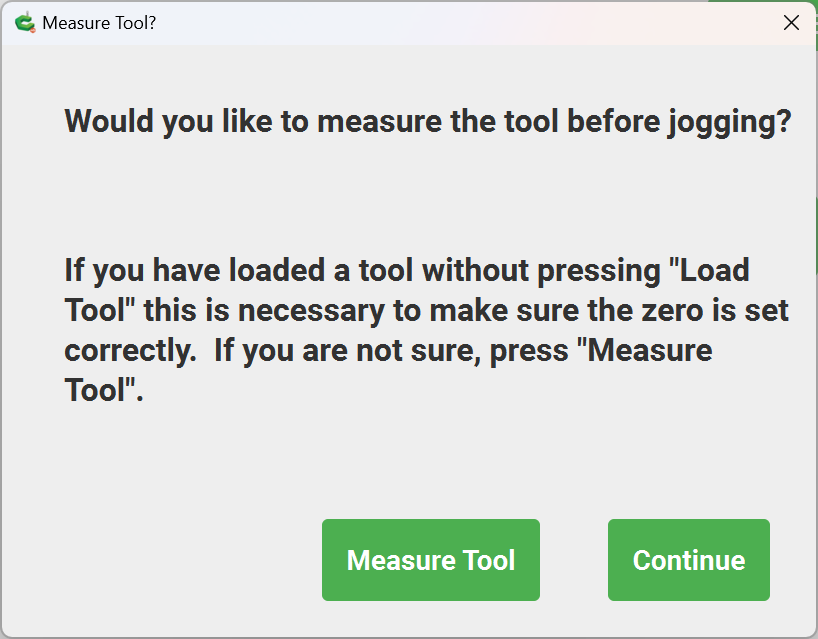The height and width of the screenshot is (639, 818).
Task: Click the empty area left of Measure Tool button
Action: pyautogui.click(x=162, y=560)
